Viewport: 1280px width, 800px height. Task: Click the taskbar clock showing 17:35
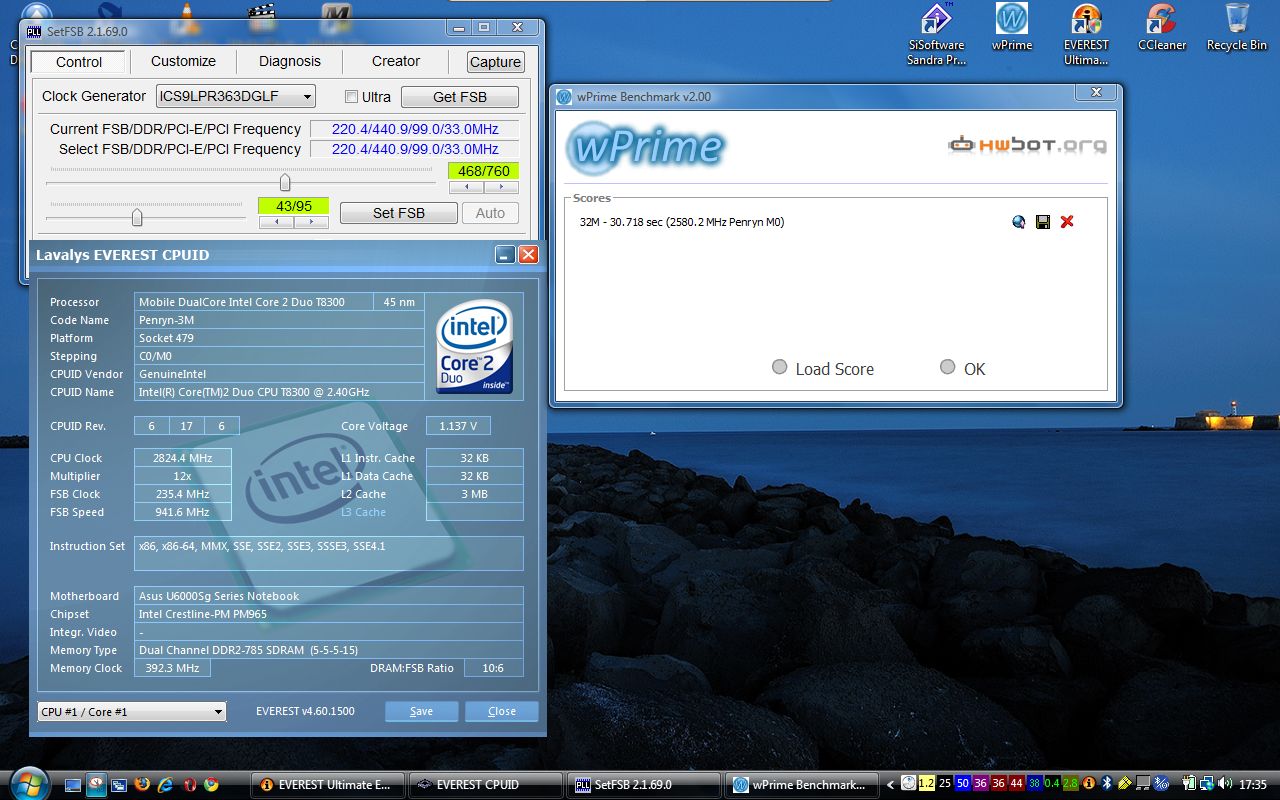coord(1253,785)
